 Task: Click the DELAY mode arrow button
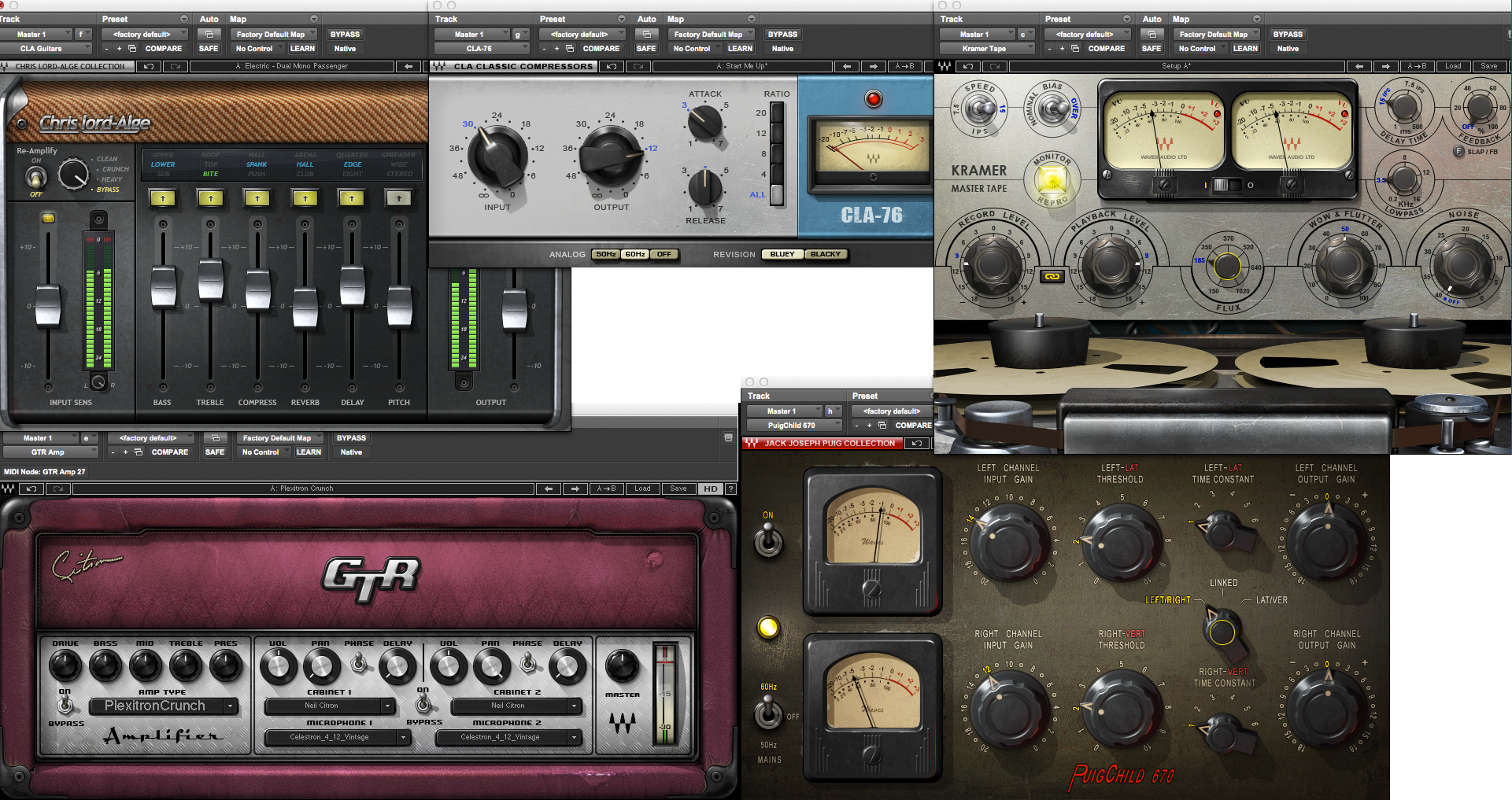pos(352,198)
